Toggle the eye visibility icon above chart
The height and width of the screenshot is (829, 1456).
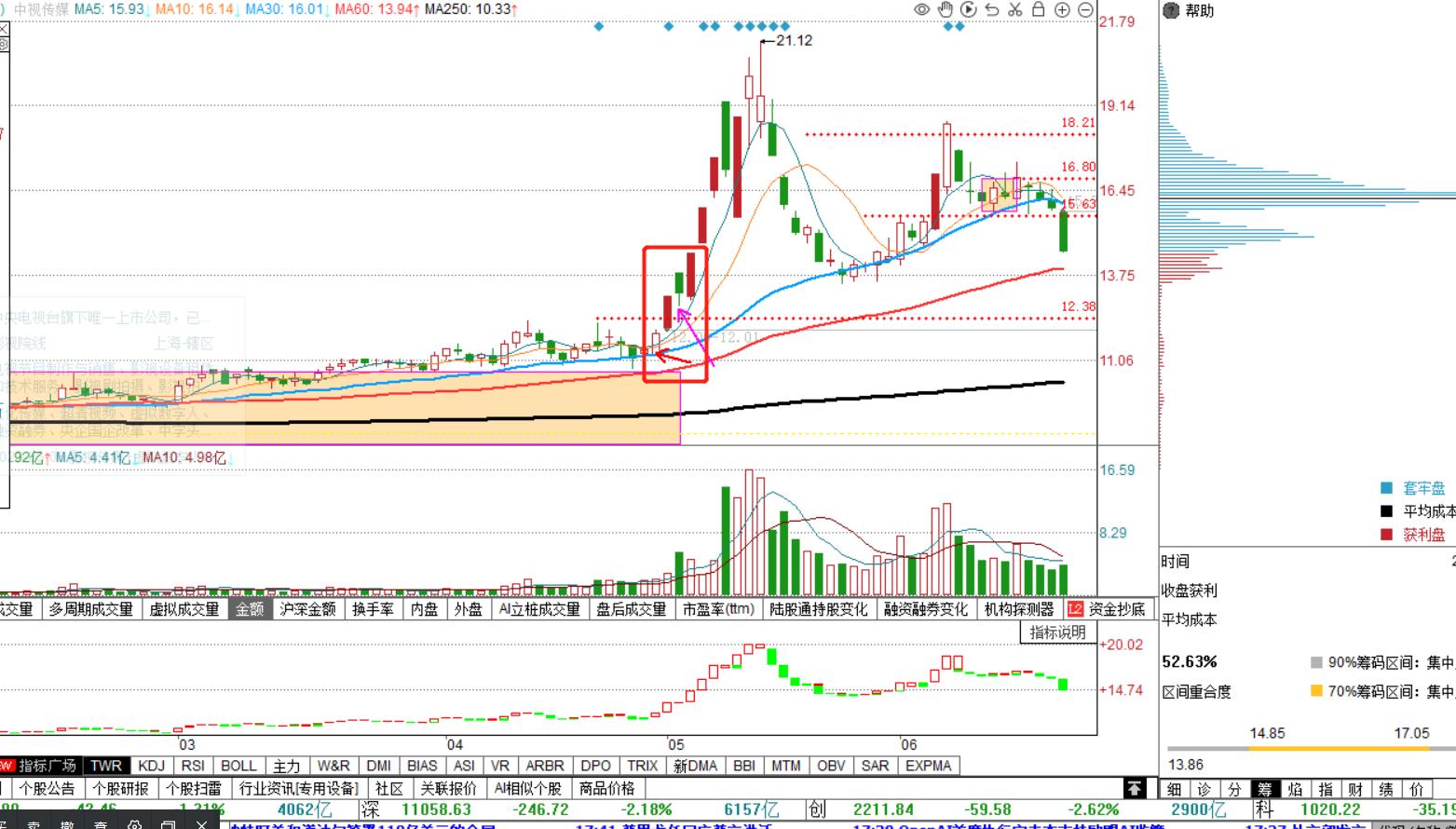921,9
